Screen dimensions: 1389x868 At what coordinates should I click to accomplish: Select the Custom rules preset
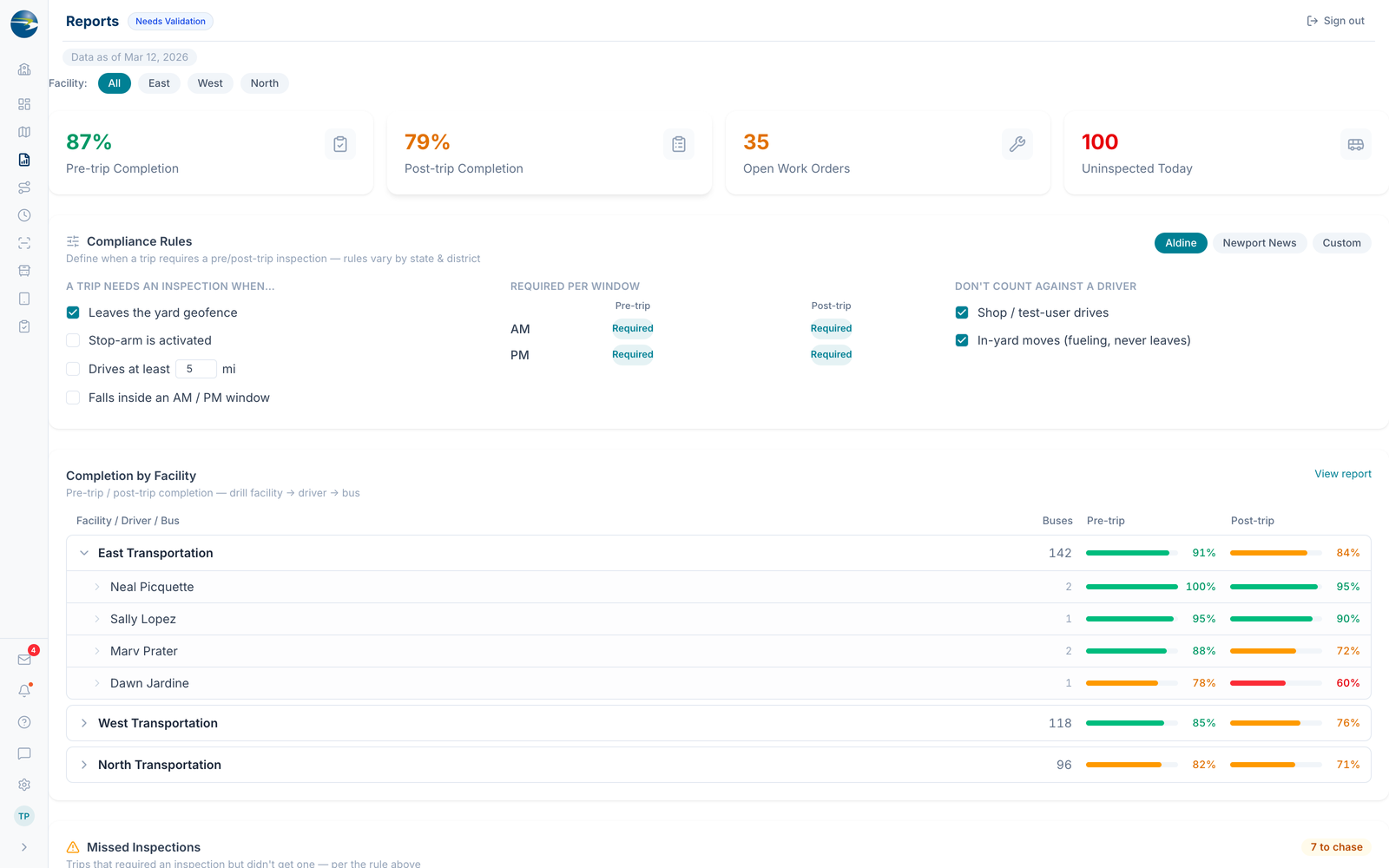pos(1341,243)
